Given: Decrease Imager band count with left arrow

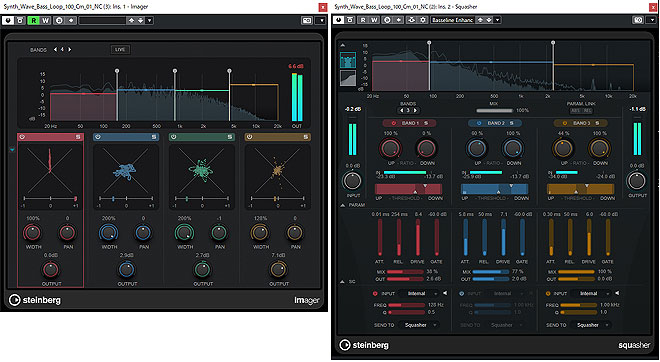Looking at the screenshot, I should 55,50.
